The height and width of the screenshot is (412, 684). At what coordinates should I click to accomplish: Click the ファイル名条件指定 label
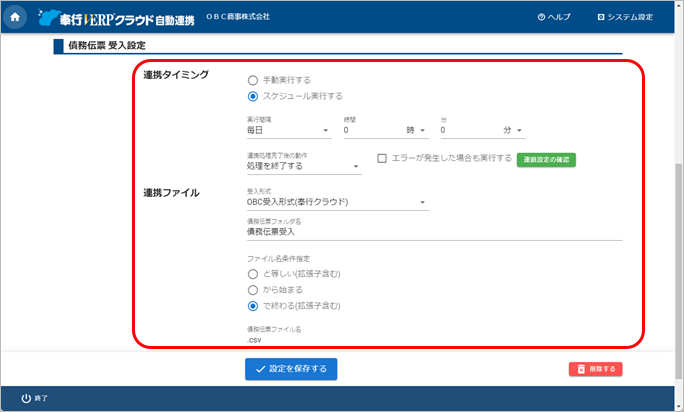click(x=278, y=259)
